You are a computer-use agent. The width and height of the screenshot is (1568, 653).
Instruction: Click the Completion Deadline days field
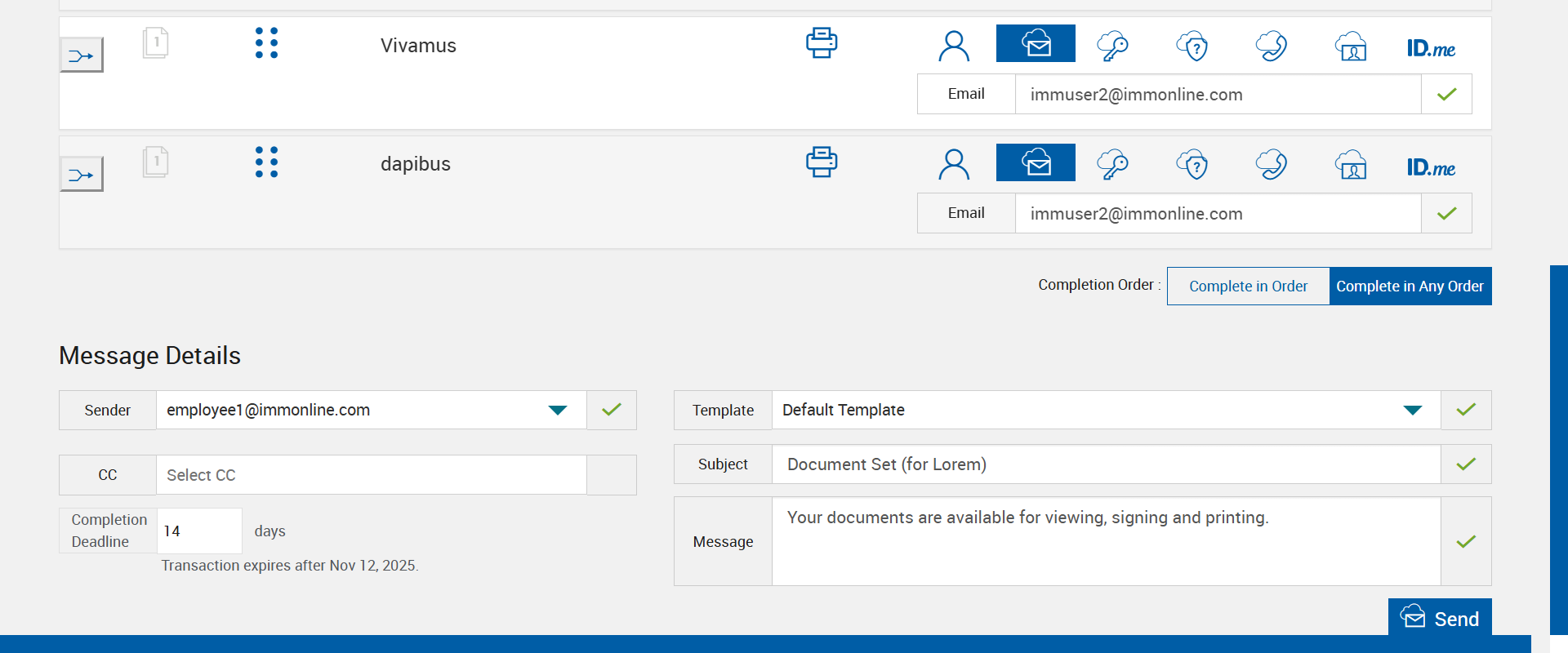click(199, 531)
